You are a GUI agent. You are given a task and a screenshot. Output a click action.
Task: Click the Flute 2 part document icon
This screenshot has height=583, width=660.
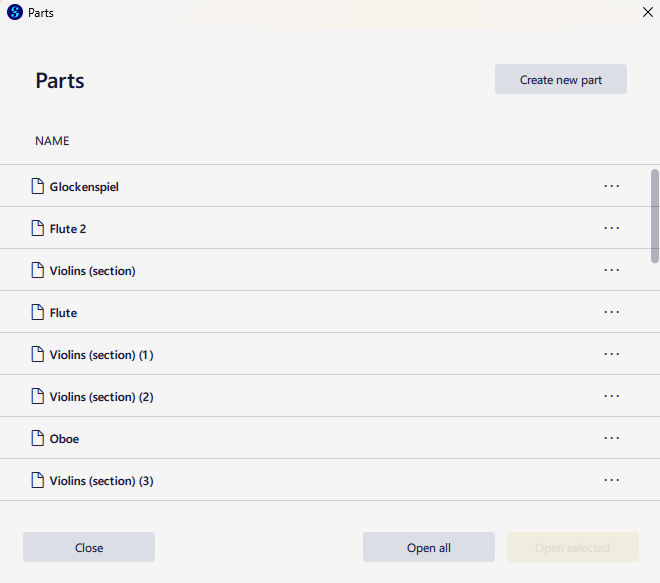point(37,228)
